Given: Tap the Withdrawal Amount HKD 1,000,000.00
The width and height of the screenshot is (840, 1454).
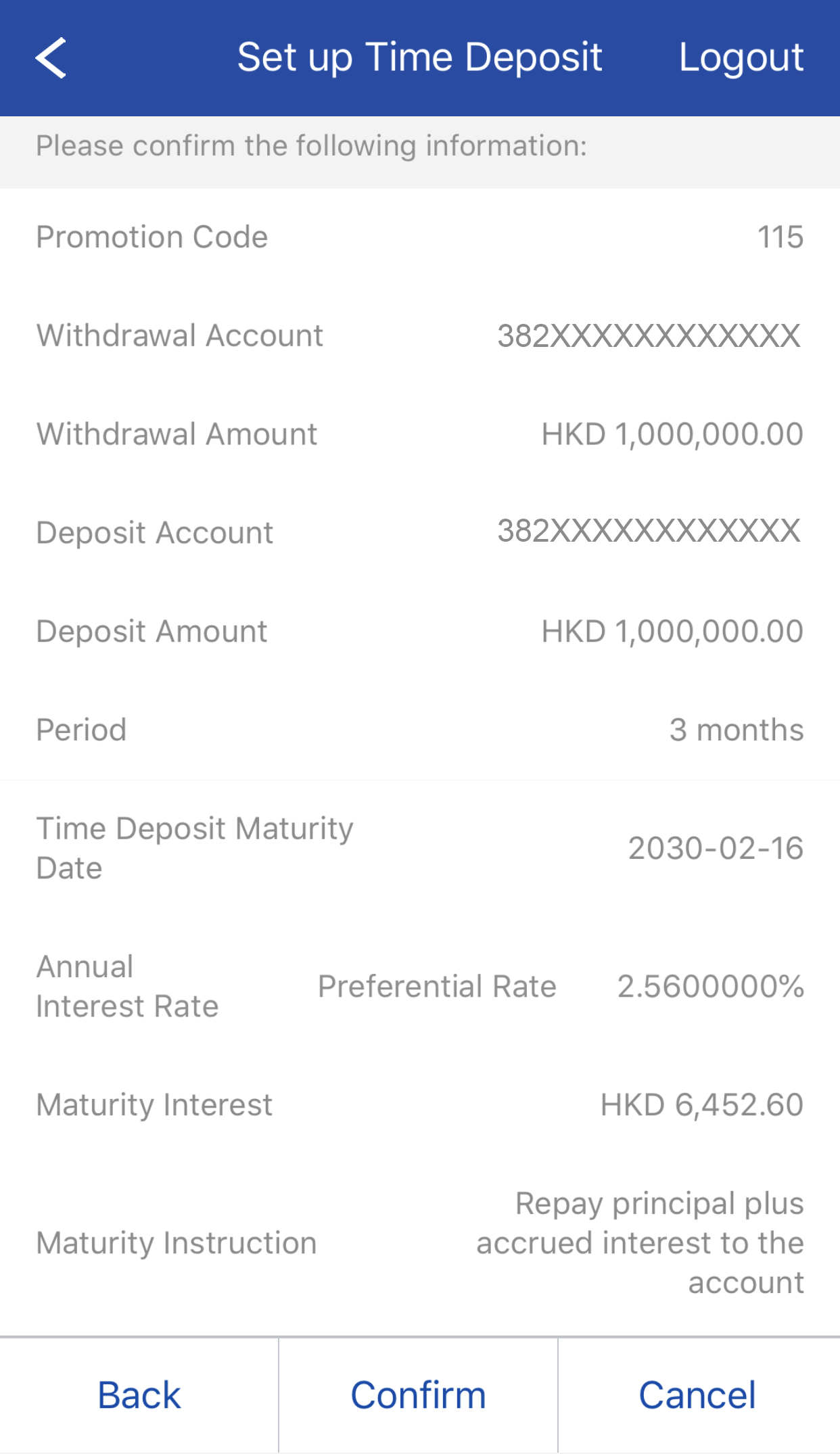Looking at the screenshot, I should [672, 434].
